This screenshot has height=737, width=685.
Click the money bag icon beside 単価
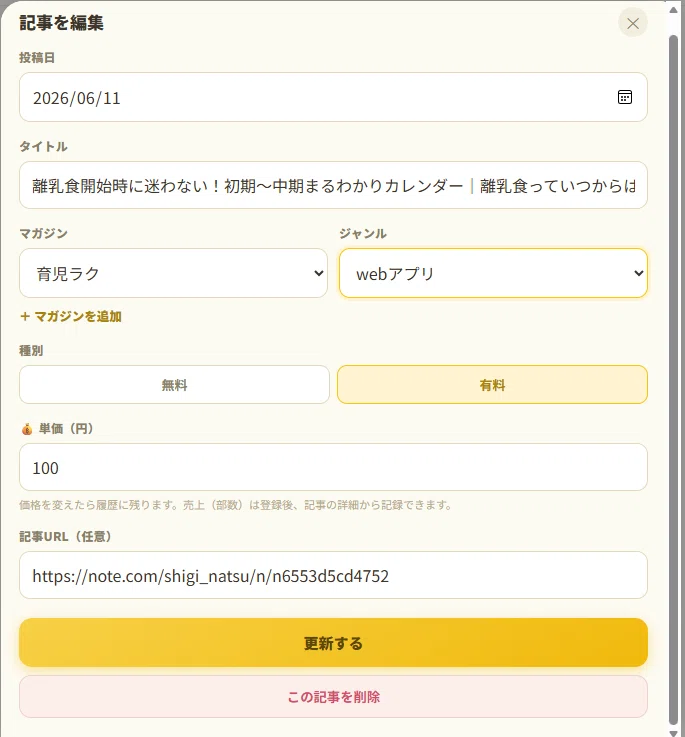point(27,429)
